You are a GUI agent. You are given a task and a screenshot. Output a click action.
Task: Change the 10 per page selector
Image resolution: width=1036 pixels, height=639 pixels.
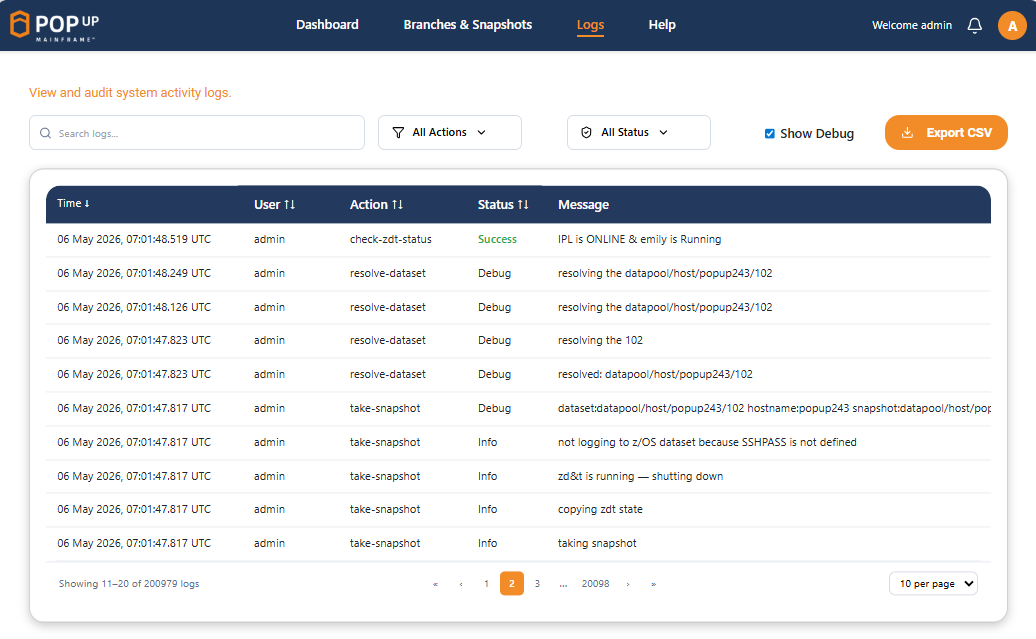(933, 583)
